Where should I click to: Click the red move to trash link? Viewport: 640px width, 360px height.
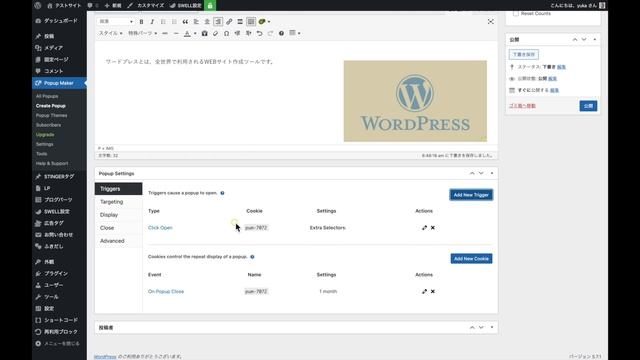click(522, 106)
